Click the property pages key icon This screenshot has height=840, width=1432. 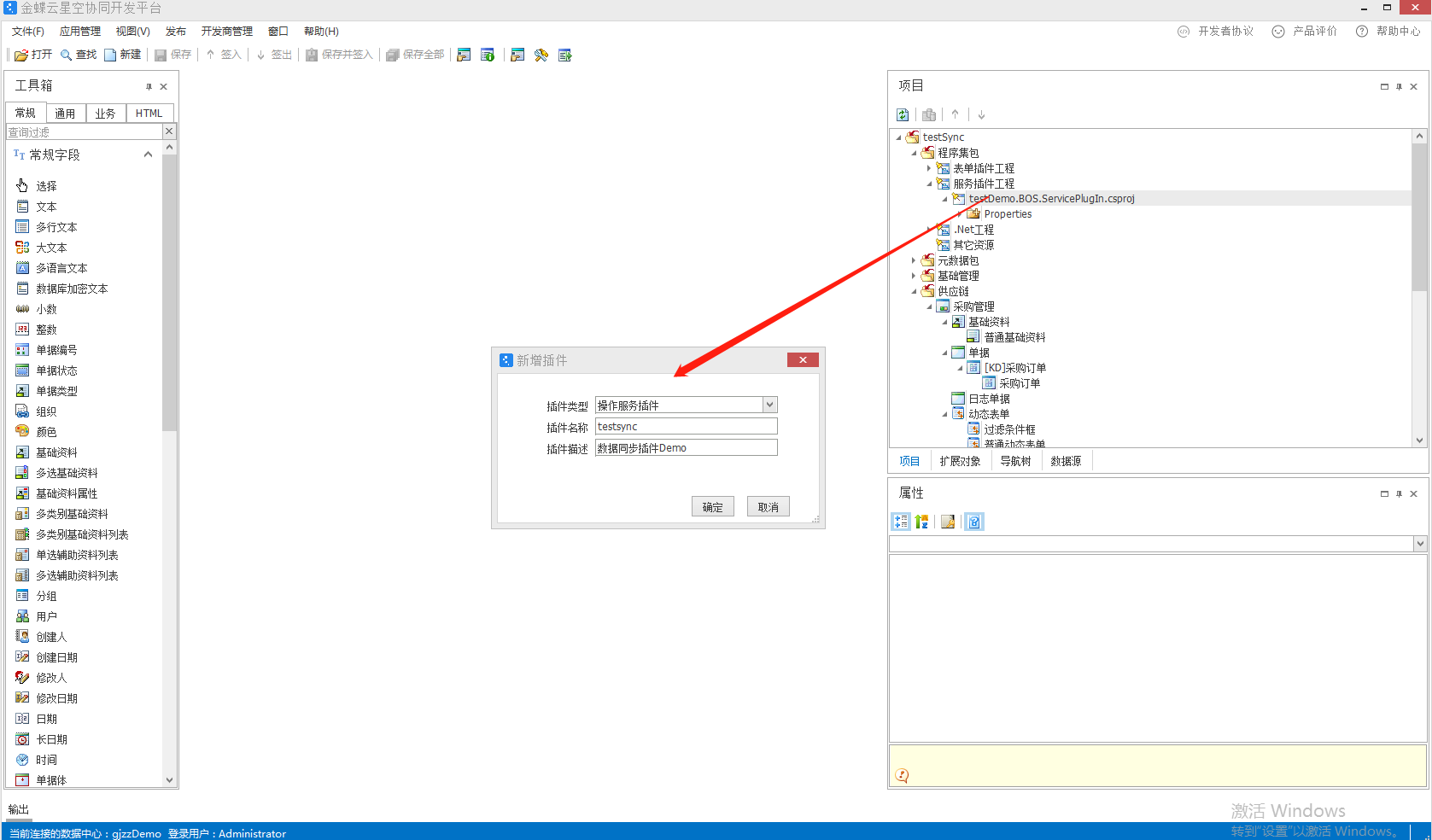pyautogui.click(x=948, y=522)
